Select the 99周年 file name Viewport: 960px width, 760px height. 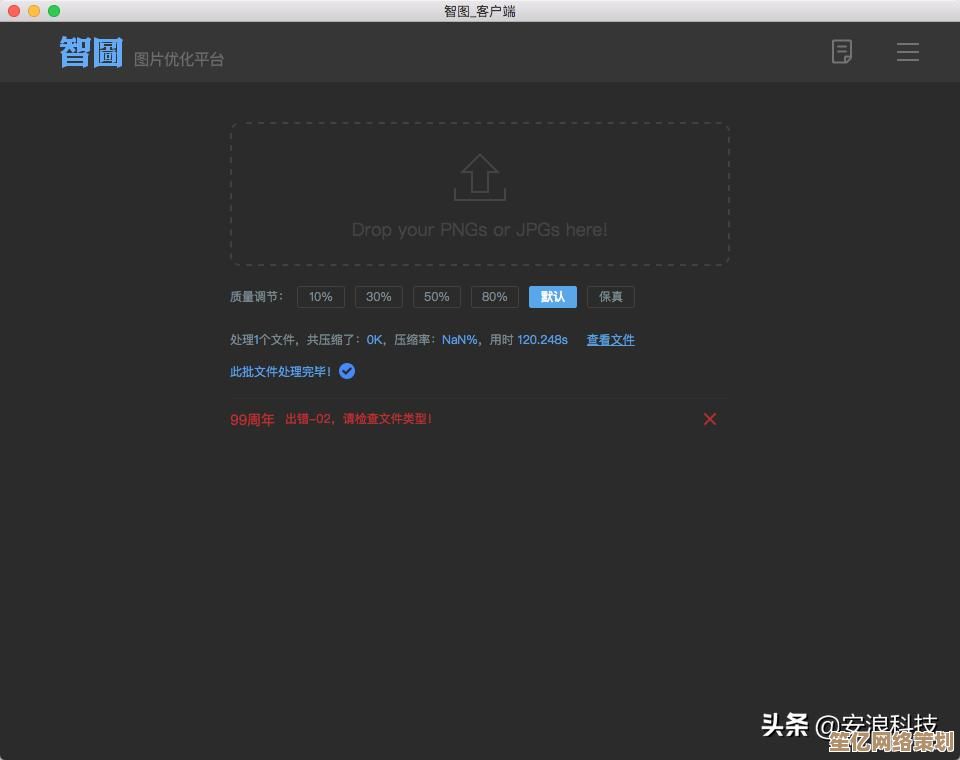tap(252, 420)
